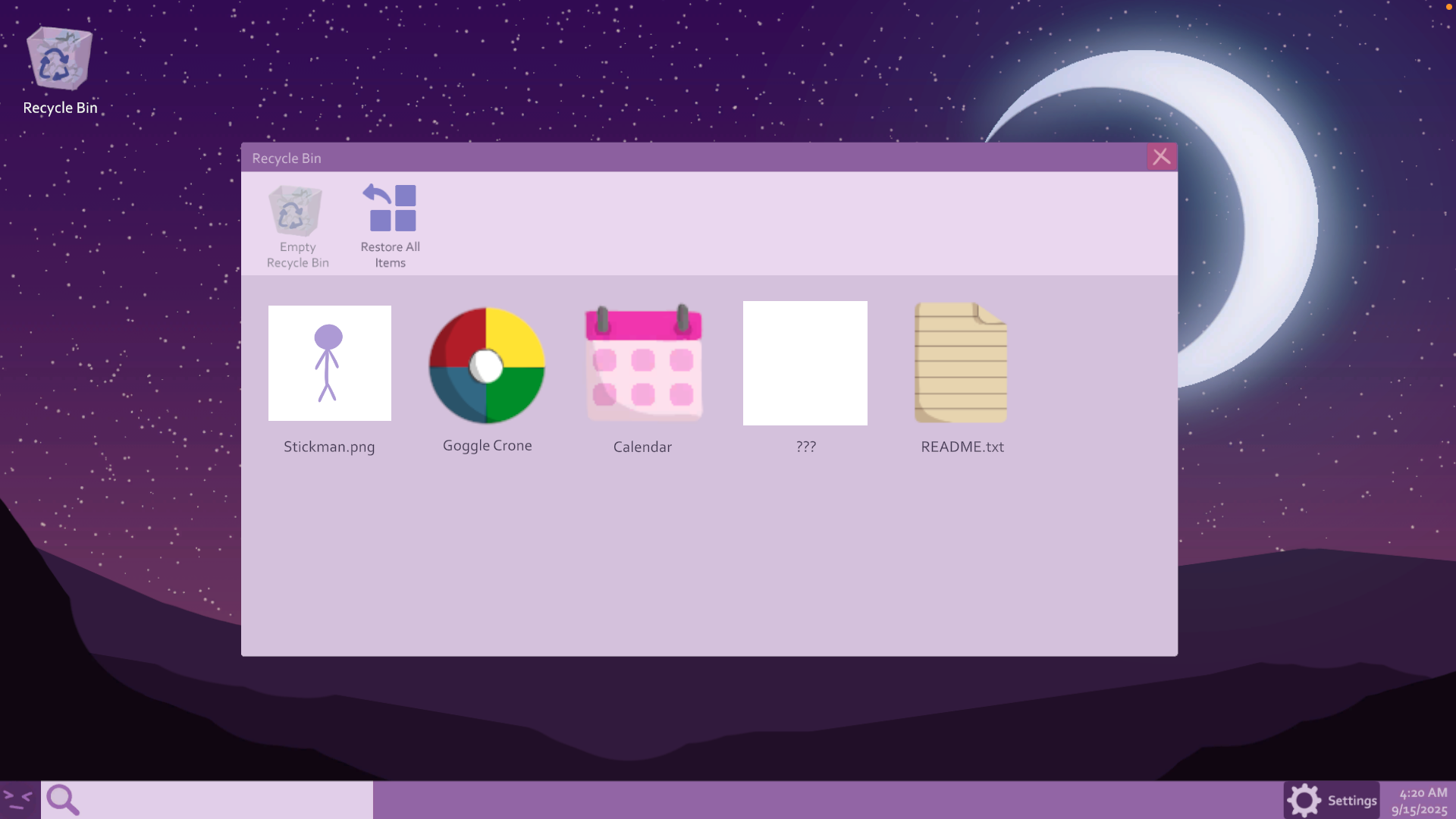
Task: Click the Settings gear icon
Action: tap(1304, 801)
